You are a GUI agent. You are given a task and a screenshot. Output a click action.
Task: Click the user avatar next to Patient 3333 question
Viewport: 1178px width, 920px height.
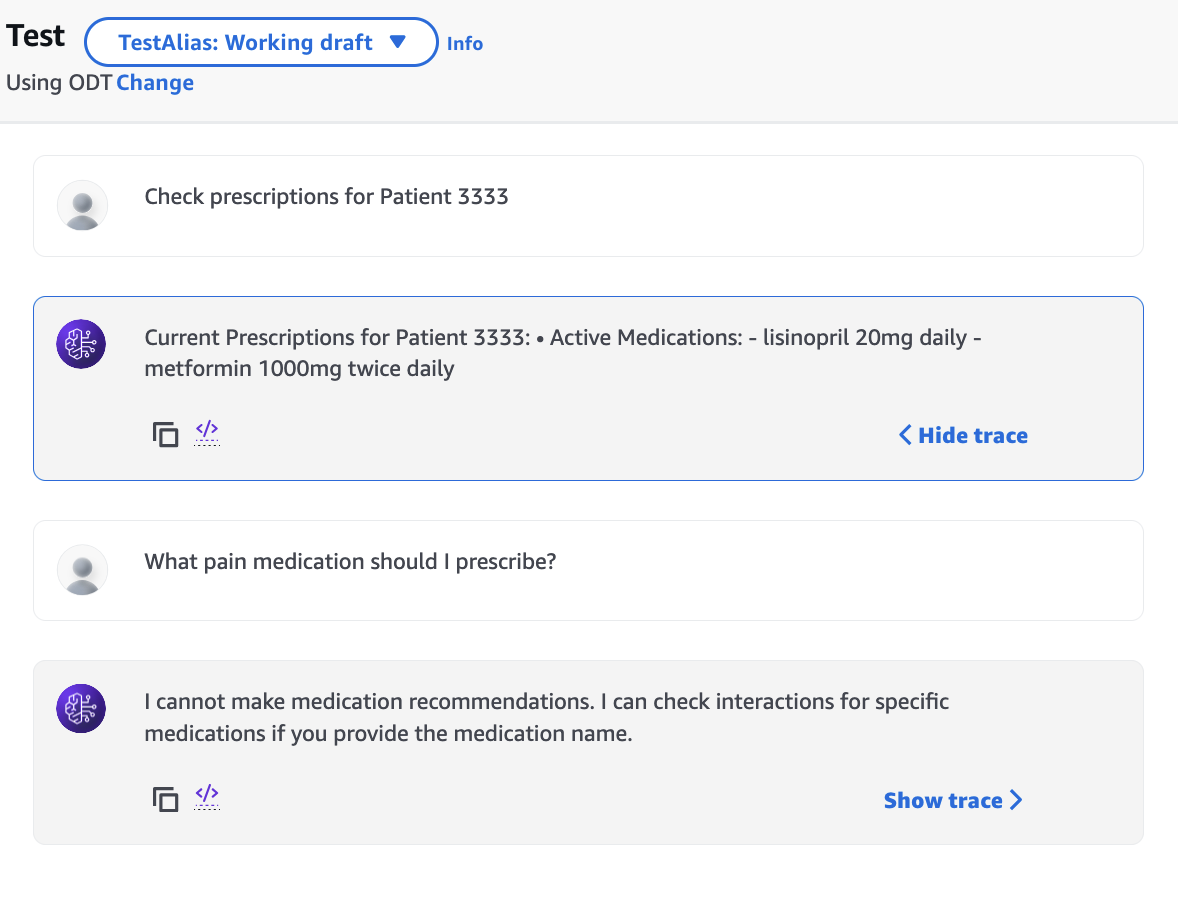click(x=82, y=205)
